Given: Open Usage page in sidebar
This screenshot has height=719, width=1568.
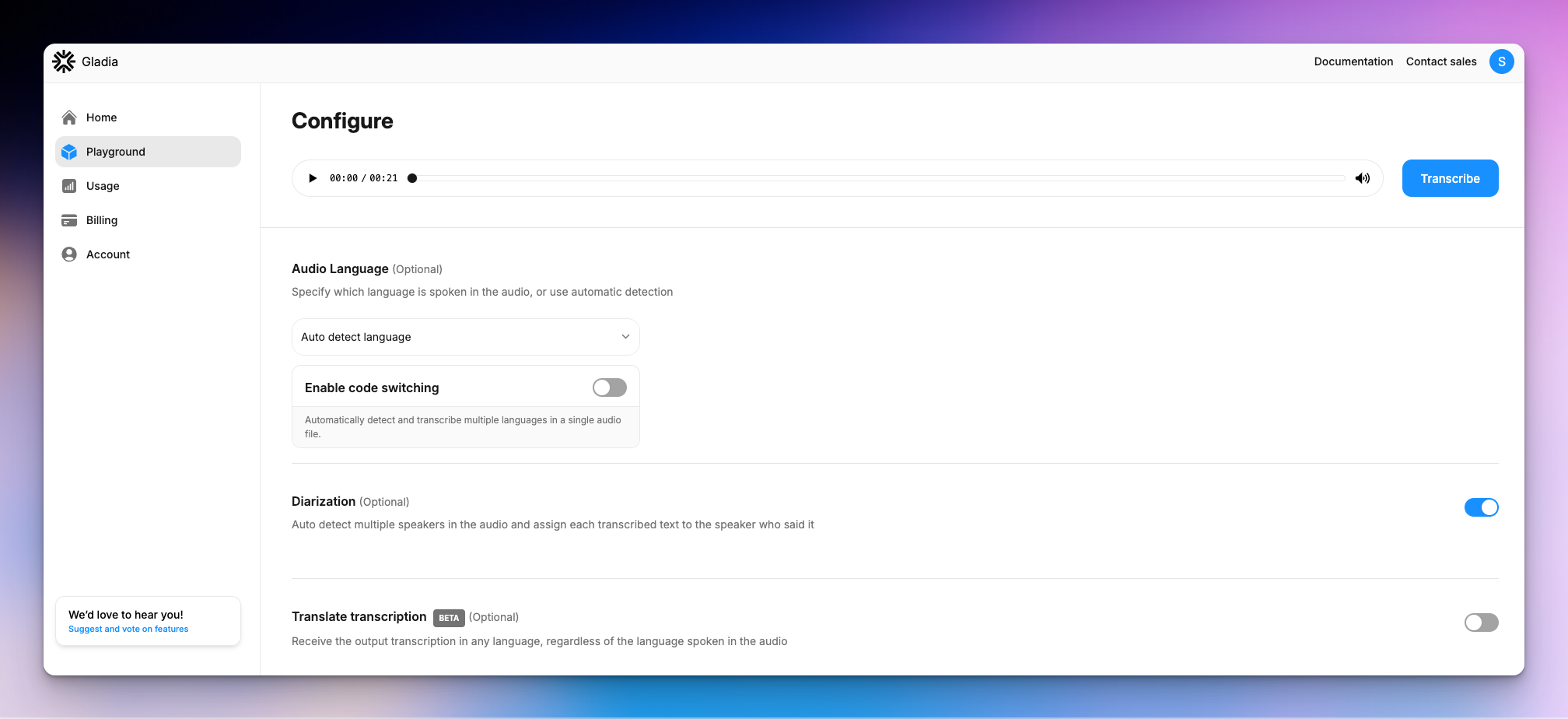Looking at the screenshot, I should (148, 186).
